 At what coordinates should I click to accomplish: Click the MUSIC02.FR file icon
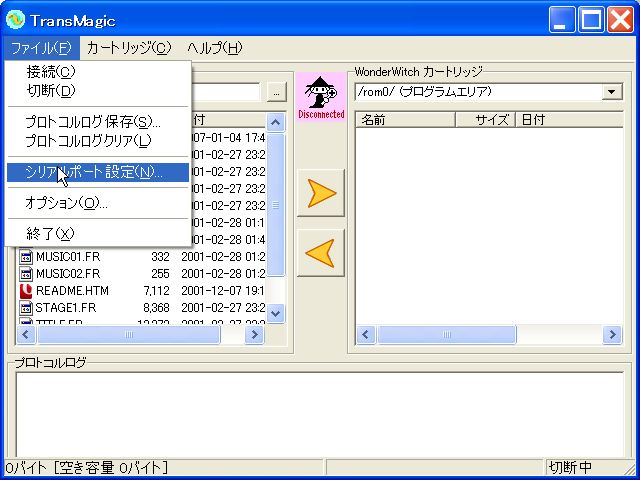(x=26, y=274)
